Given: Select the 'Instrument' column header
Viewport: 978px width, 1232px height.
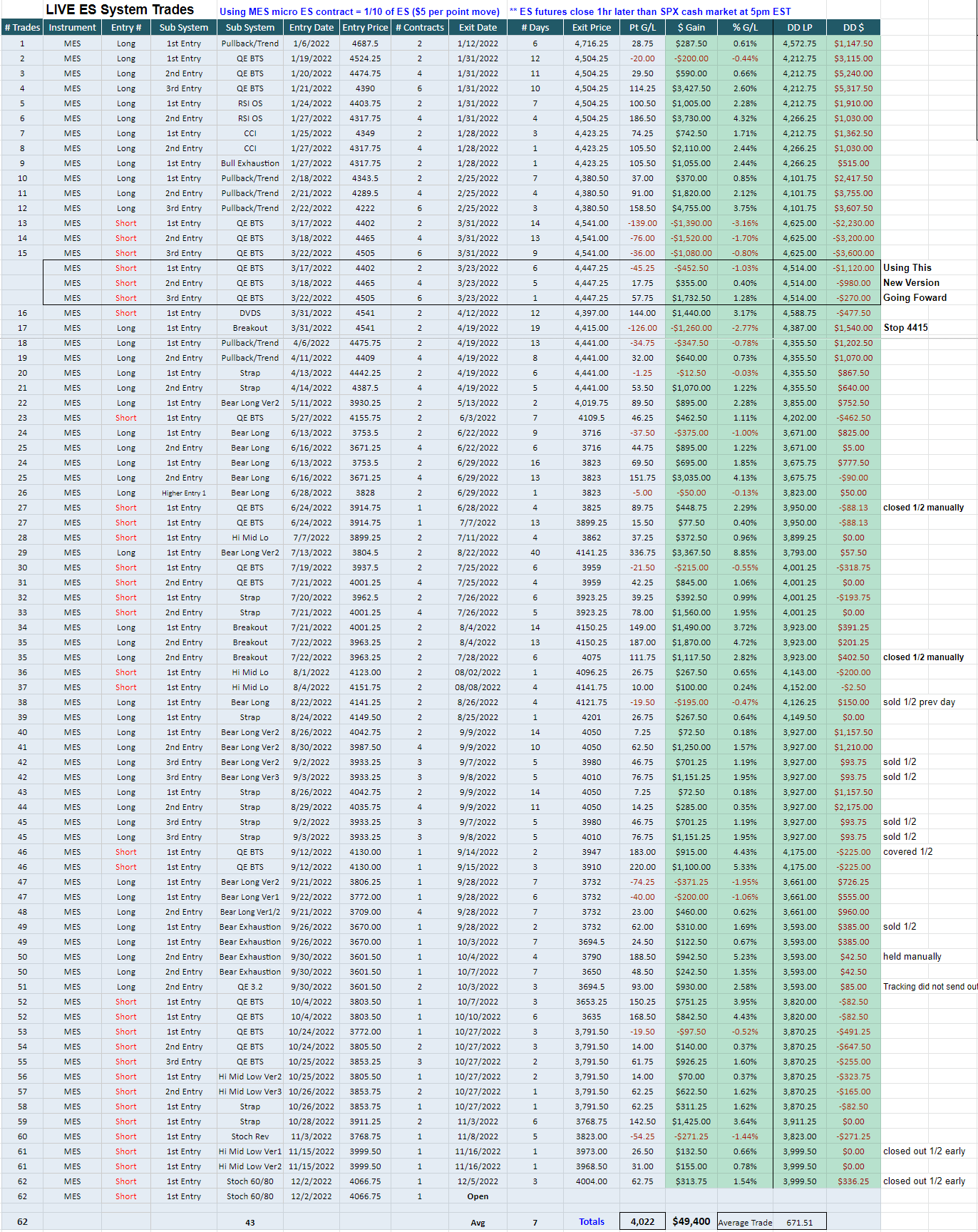Looking at the screenshot, I should pyautogui.click(x=72, y=28).
